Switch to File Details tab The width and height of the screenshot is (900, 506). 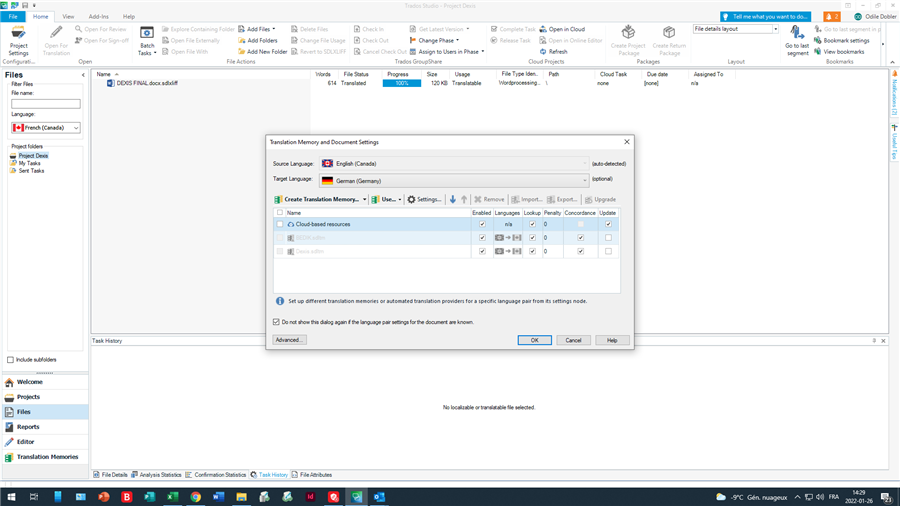click(111, 475)
